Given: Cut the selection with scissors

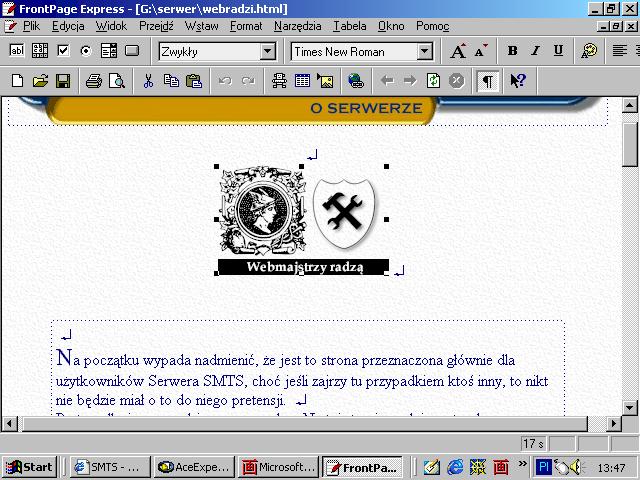Looking at the screenshot, I should (x=148, y=81).
